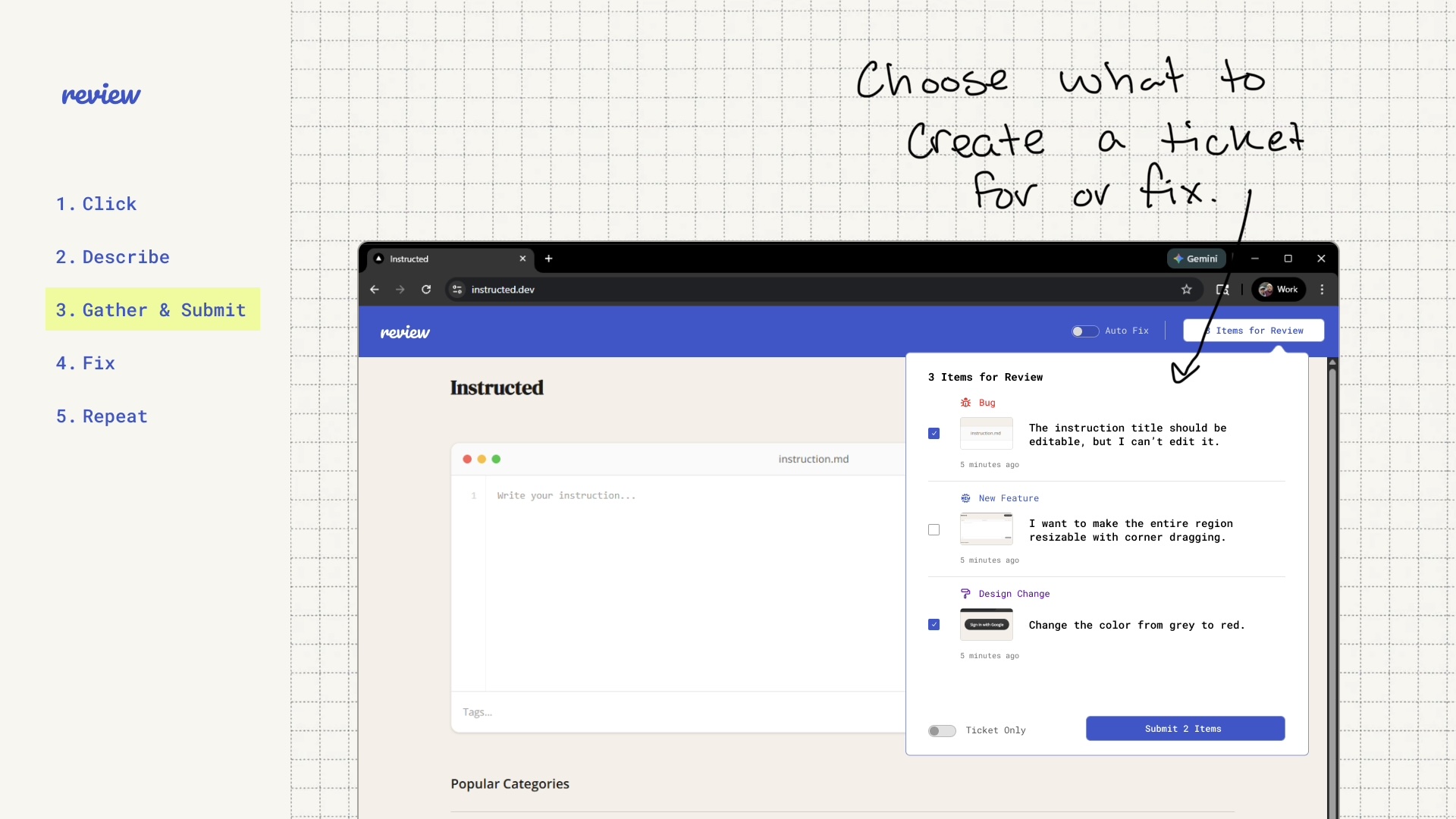The height and width of the screenshot is (819, 1456).
Task: Open the Chrome three-dot menu
Action: point(1322,290)
